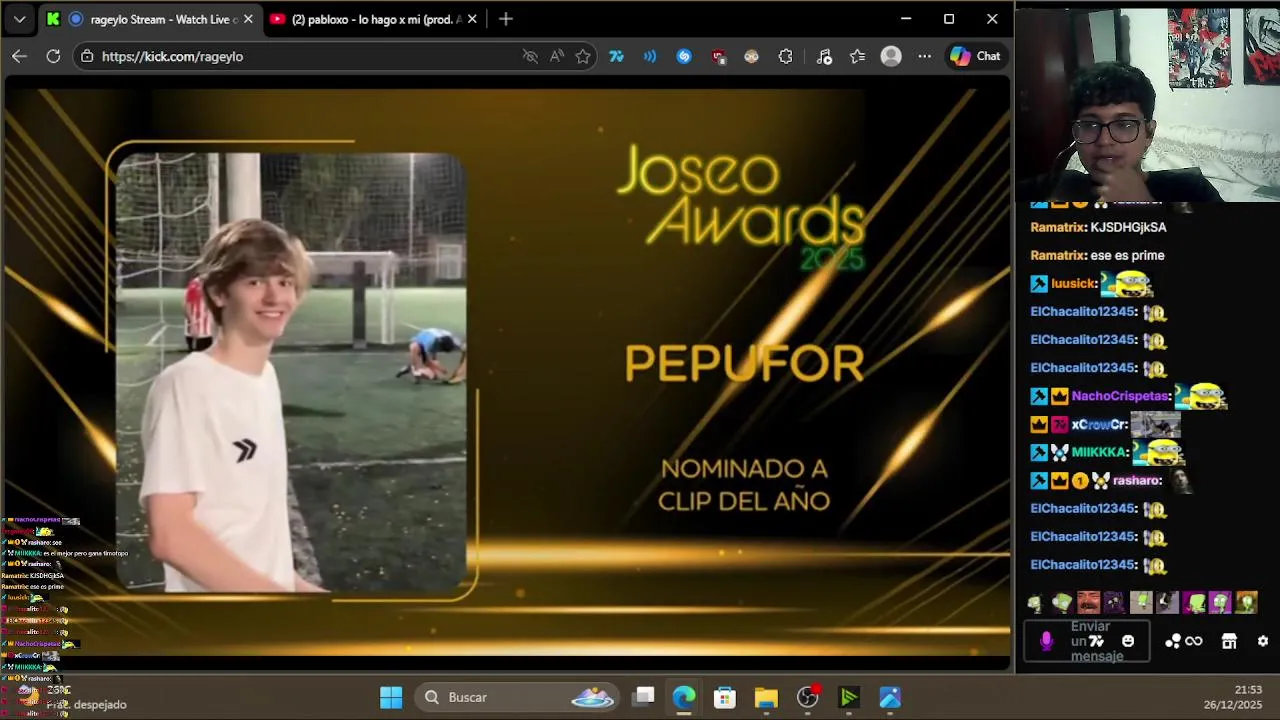Open 7TV emote menu in chat input
This screenshot has width=1280, height=720.
(x=1096, y=641)
